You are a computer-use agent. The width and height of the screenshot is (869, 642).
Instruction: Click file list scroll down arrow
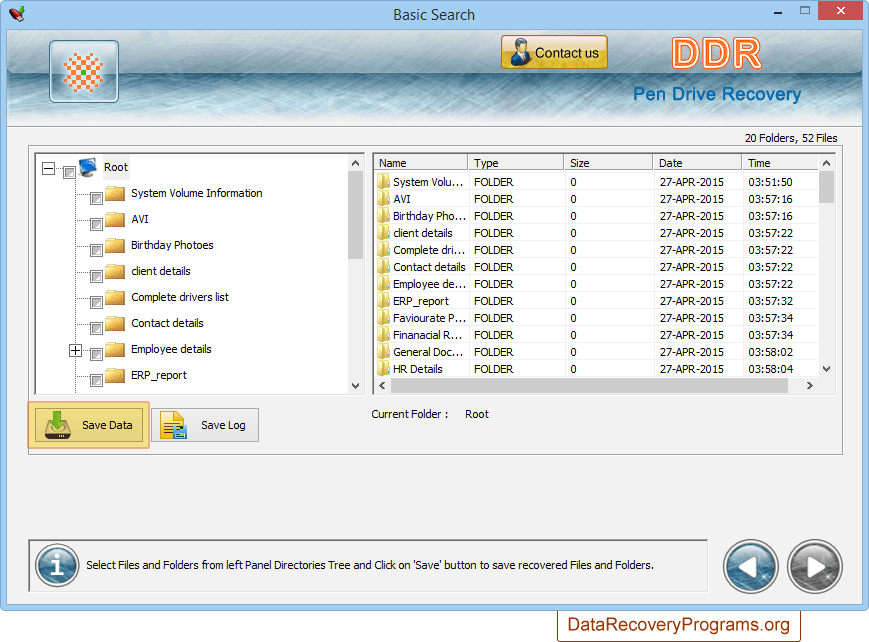826,369
